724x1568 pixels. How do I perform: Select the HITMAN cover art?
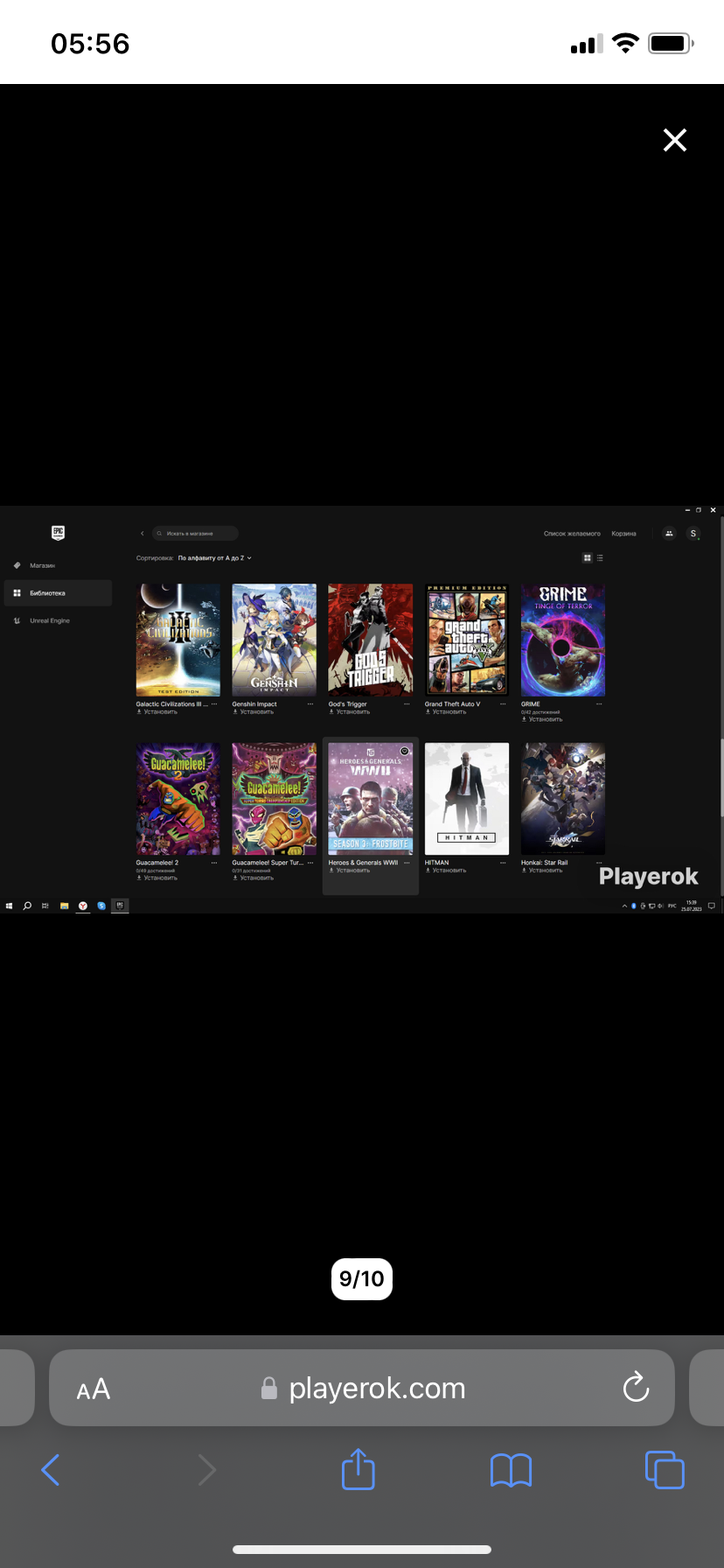[x=467, y=799]
